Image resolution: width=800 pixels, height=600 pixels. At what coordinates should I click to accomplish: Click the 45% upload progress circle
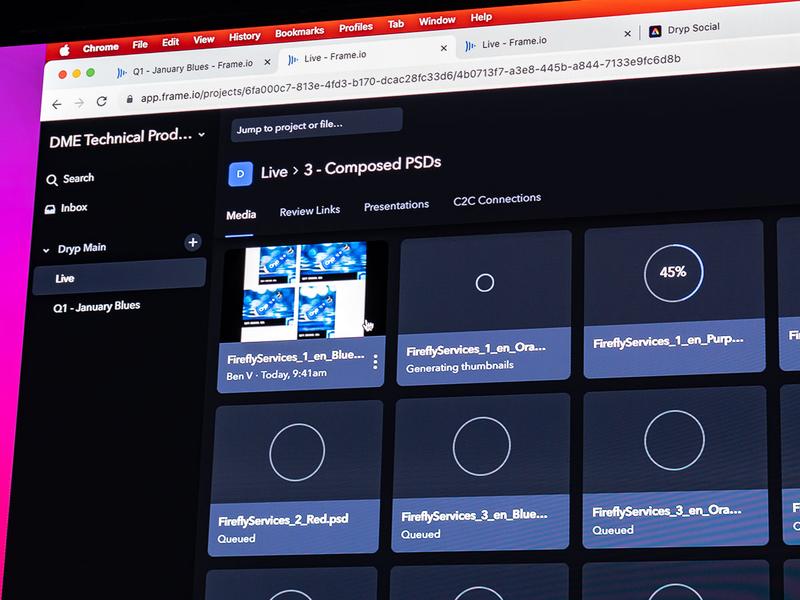(672, 271)
